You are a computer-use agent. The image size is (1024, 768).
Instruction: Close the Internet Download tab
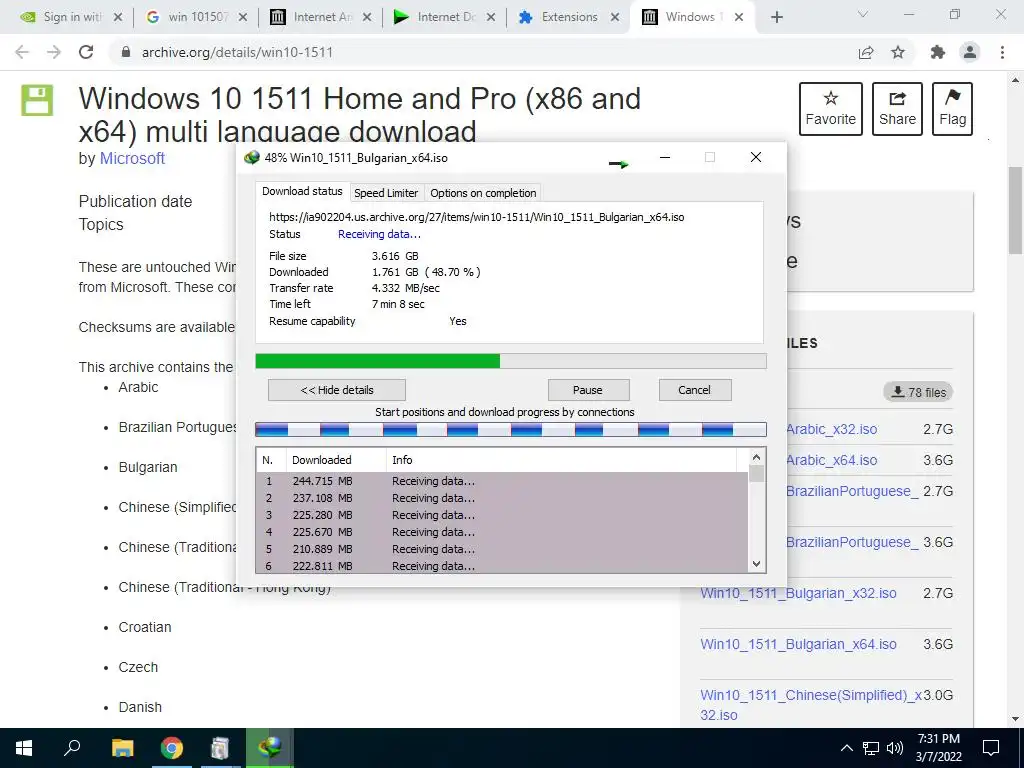point(490,18)
